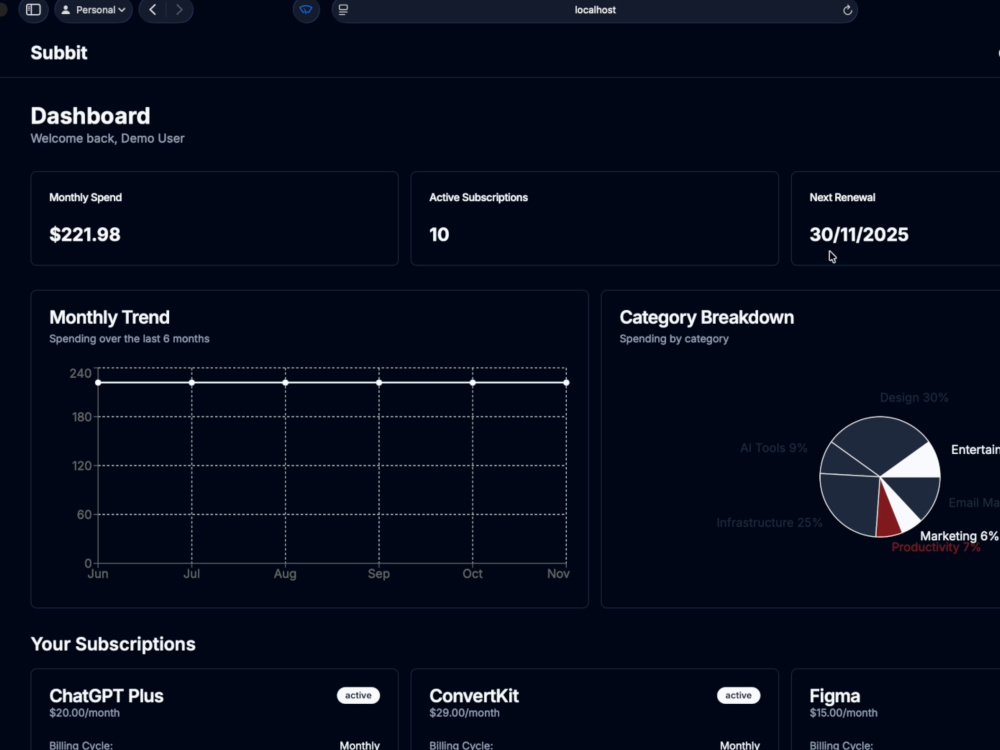Viewport: 1000px width, 750px height.
Task: Open the ChatGPT Plus subscription card title
Action: pos(106,696)
